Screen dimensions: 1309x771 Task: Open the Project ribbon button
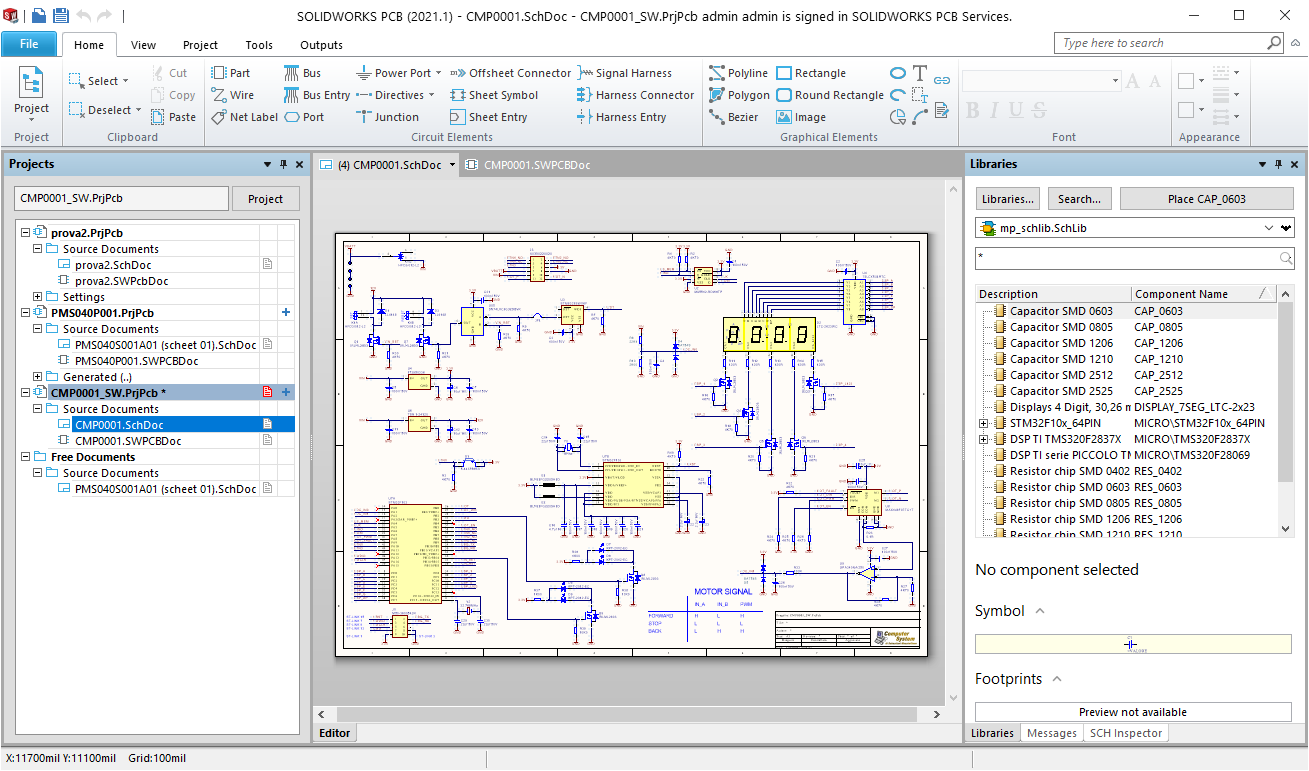click(31, 95)
